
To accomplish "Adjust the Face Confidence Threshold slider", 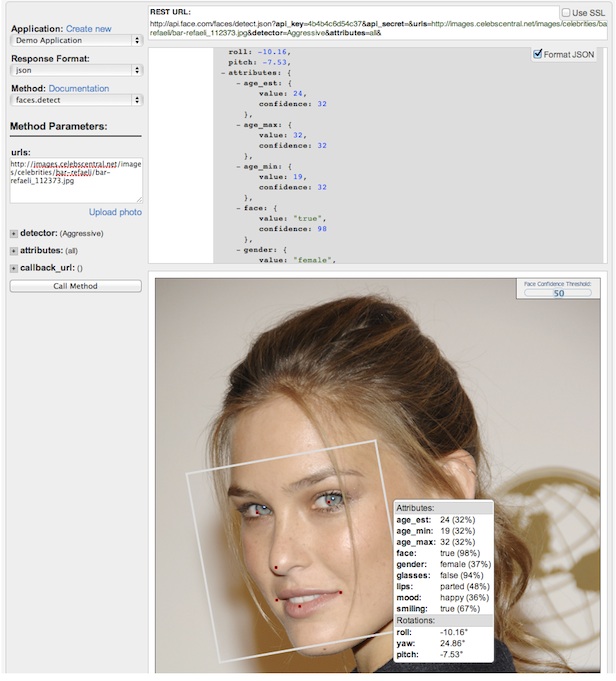I will [559, 293].
